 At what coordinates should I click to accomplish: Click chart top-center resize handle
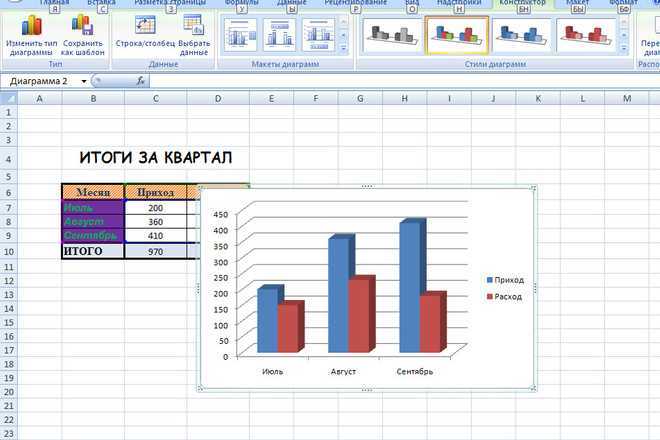pyautogui.click(x=367, y=186)
